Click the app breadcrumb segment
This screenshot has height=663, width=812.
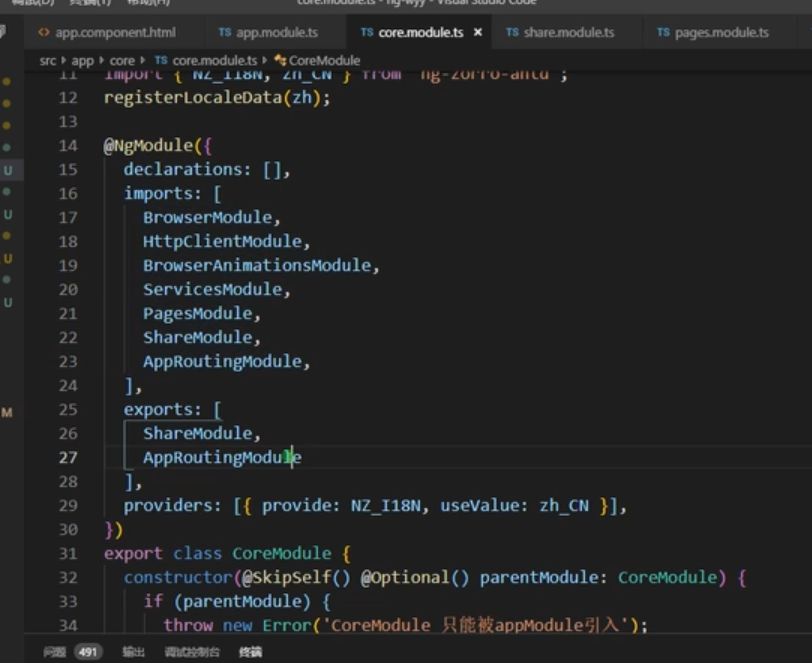click(x=82, y=61)
